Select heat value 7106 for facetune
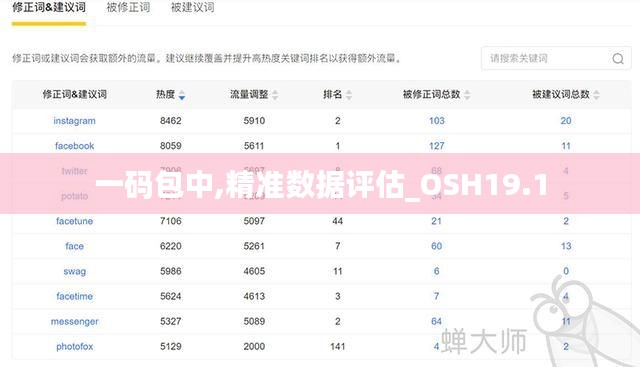 pos(171,221)
